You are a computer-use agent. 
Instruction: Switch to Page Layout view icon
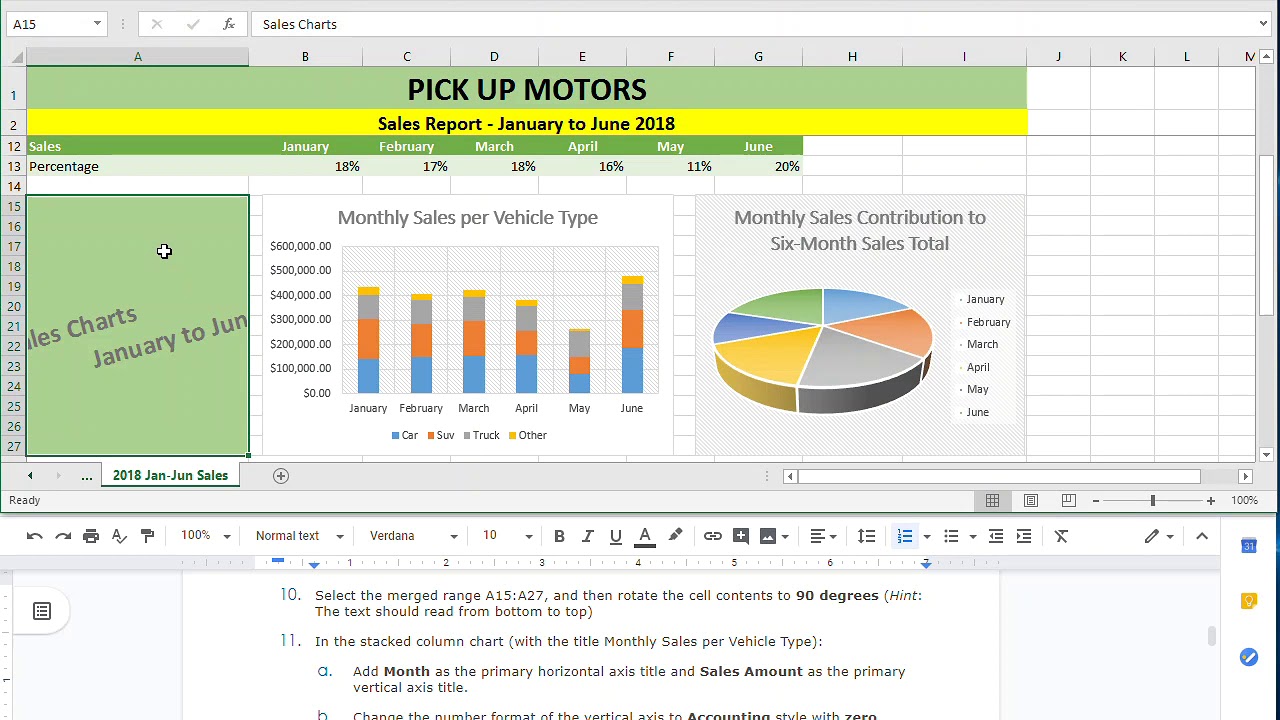(1031, 500)
